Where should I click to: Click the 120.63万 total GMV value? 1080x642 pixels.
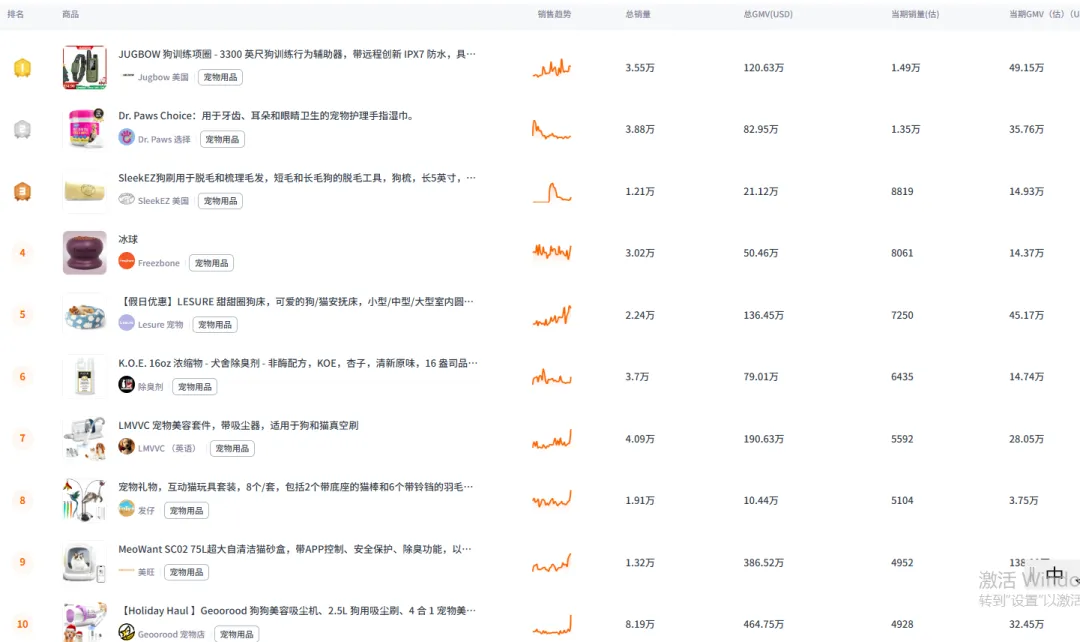click(x=763, y=68)
